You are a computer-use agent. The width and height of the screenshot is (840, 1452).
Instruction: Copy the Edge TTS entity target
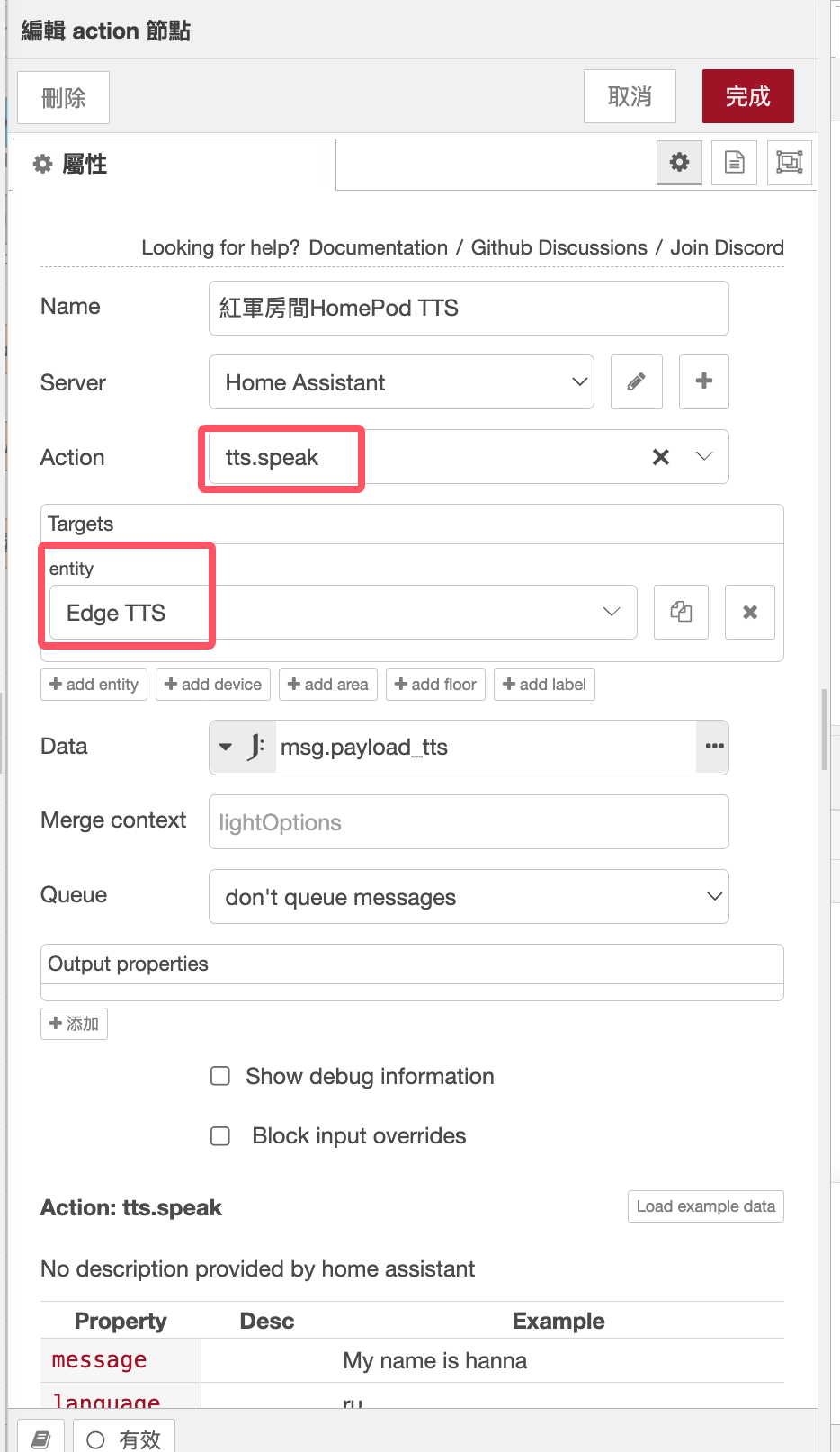(681, 613)
